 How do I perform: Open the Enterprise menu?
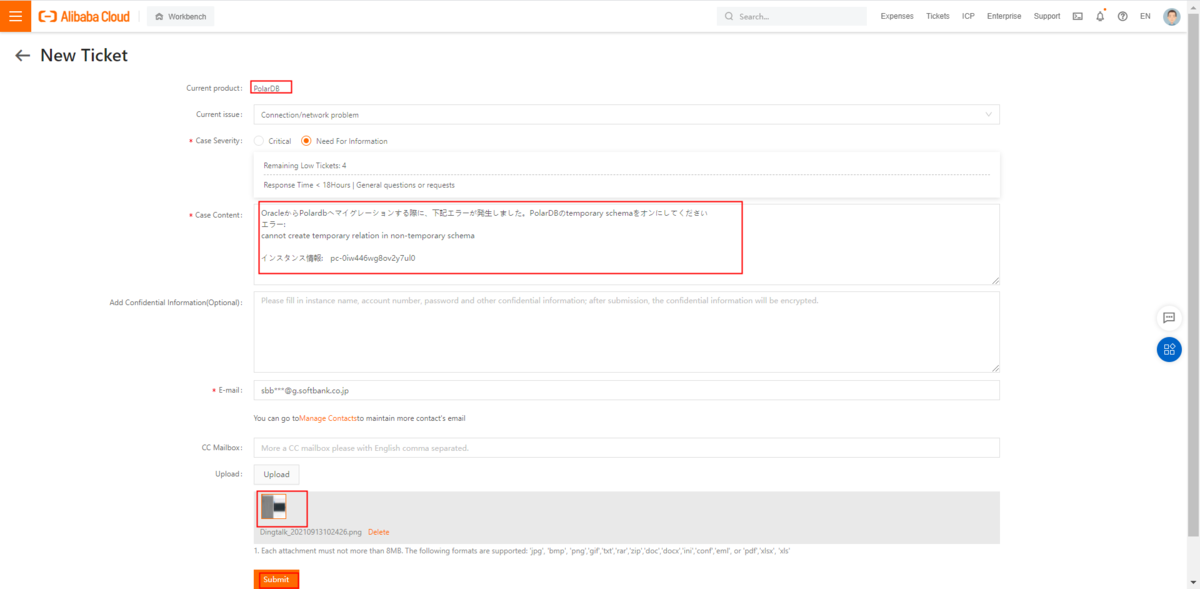click(x=1004, y=16)
